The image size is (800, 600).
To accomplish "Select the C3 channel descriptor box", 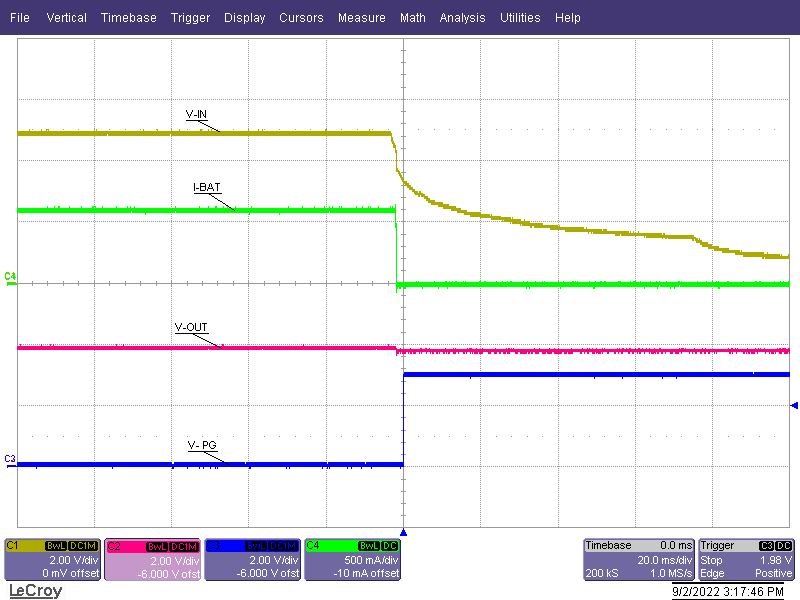I will click(x=252, y=562).
